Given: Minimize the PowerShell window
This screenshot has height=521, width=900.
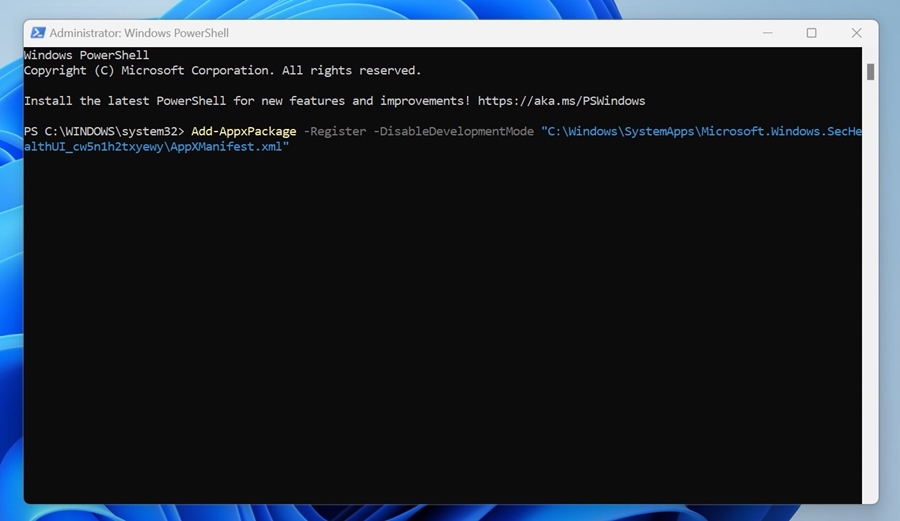Looking at the screenshot, I should pyautogui.click(x=766, y=33).
